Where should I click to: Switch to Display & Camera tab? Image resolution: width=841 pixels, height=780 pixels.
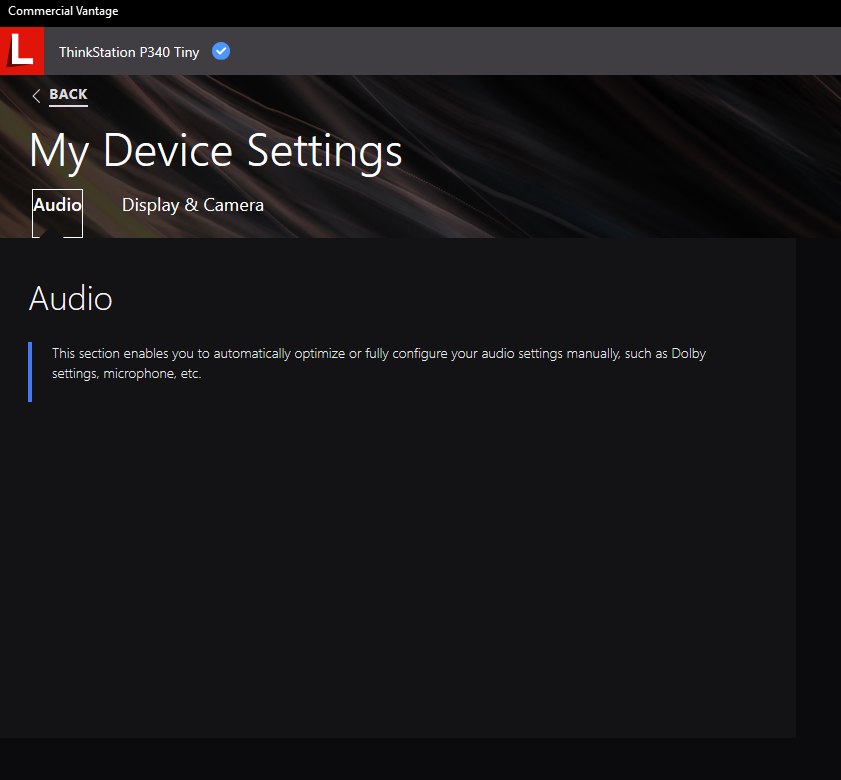pos(193,205)
